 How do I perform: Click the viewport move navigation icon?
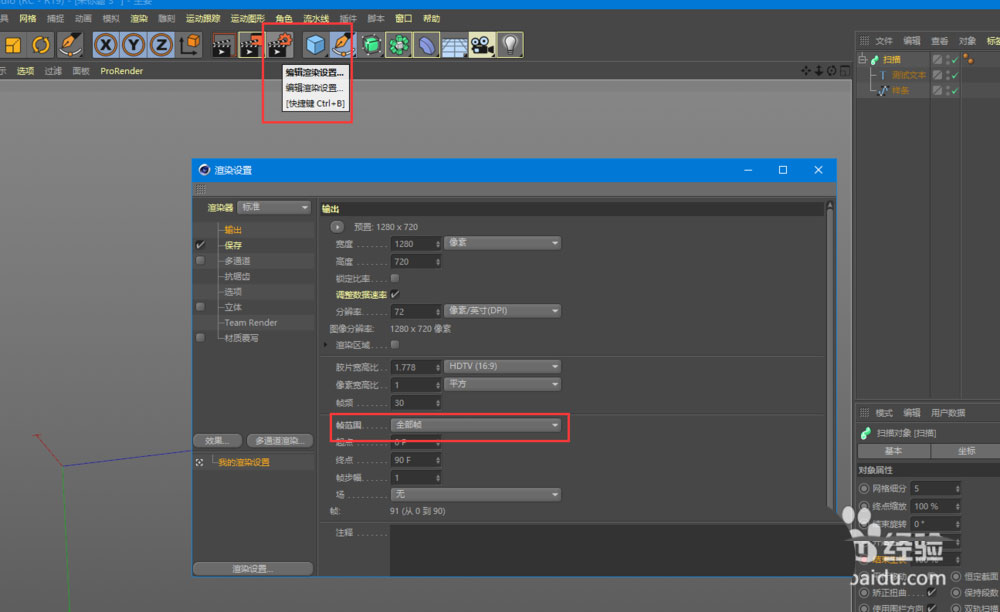(x=806, y=71)
